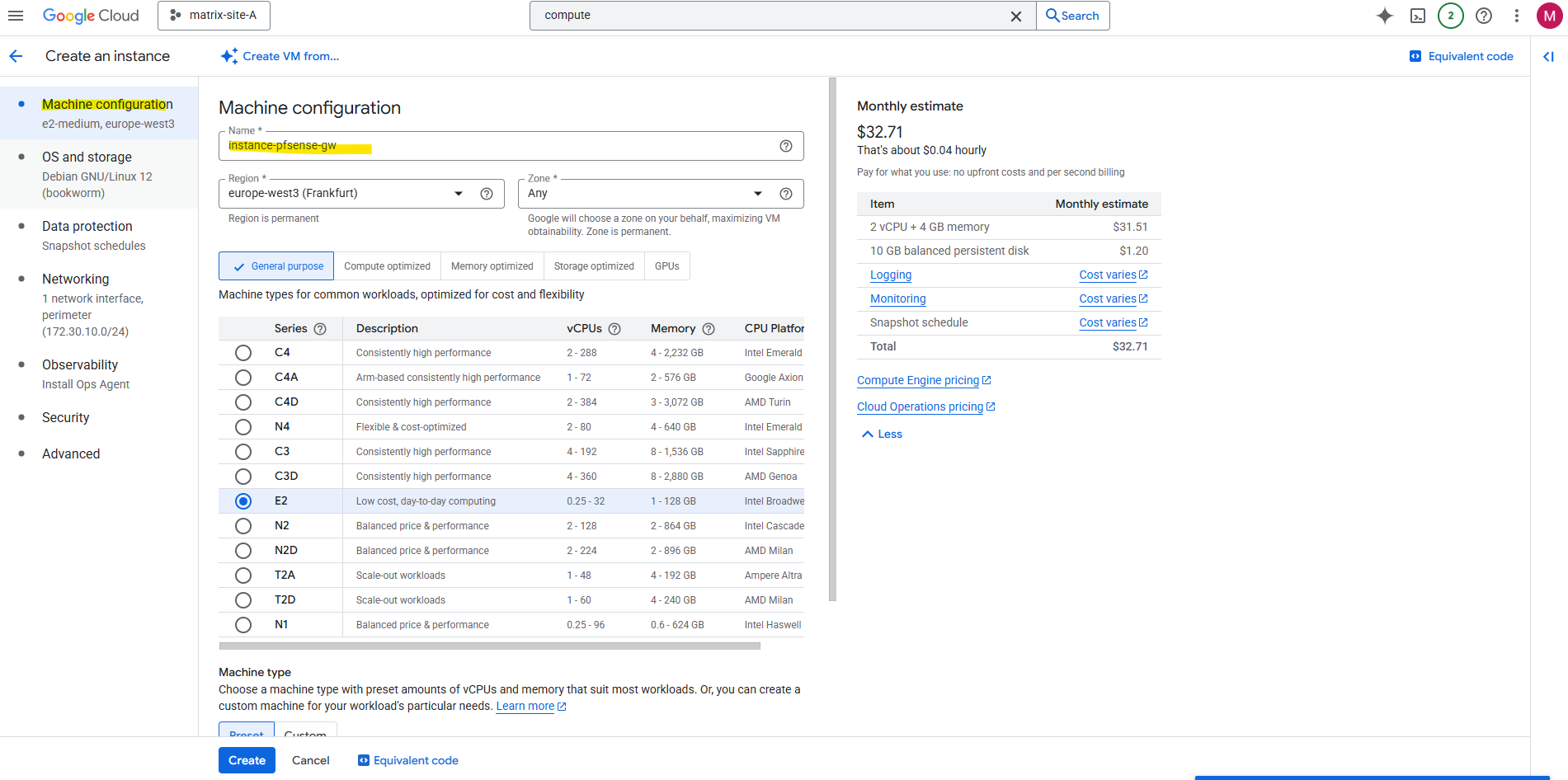Activate Cloud Shell terminal icon
Screen dimensions: 1568x780
(1418, 16)
